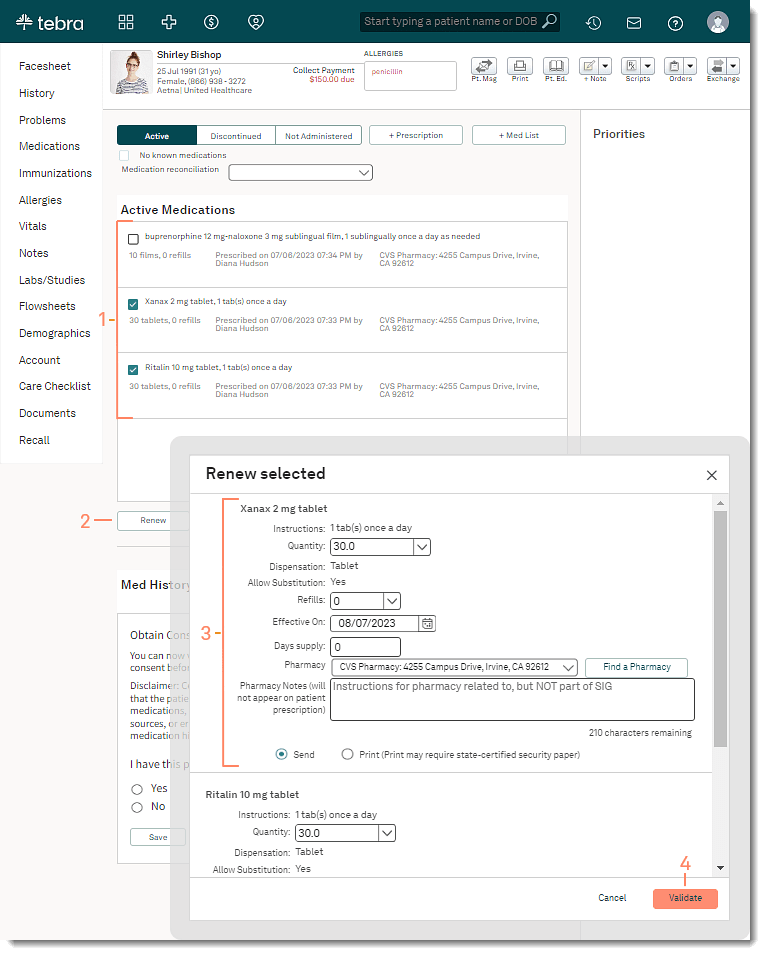Click the Exchange icon

coord(717,66)
